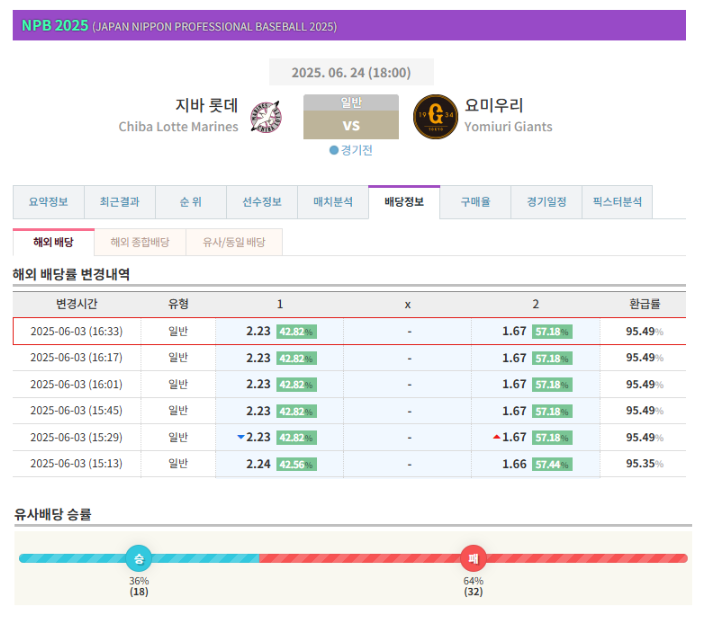The height and width of the screenshot is (623, 708).
Task: Select the 2025-06-03 (16:33) row timestamp
Action: coord(76,331)
